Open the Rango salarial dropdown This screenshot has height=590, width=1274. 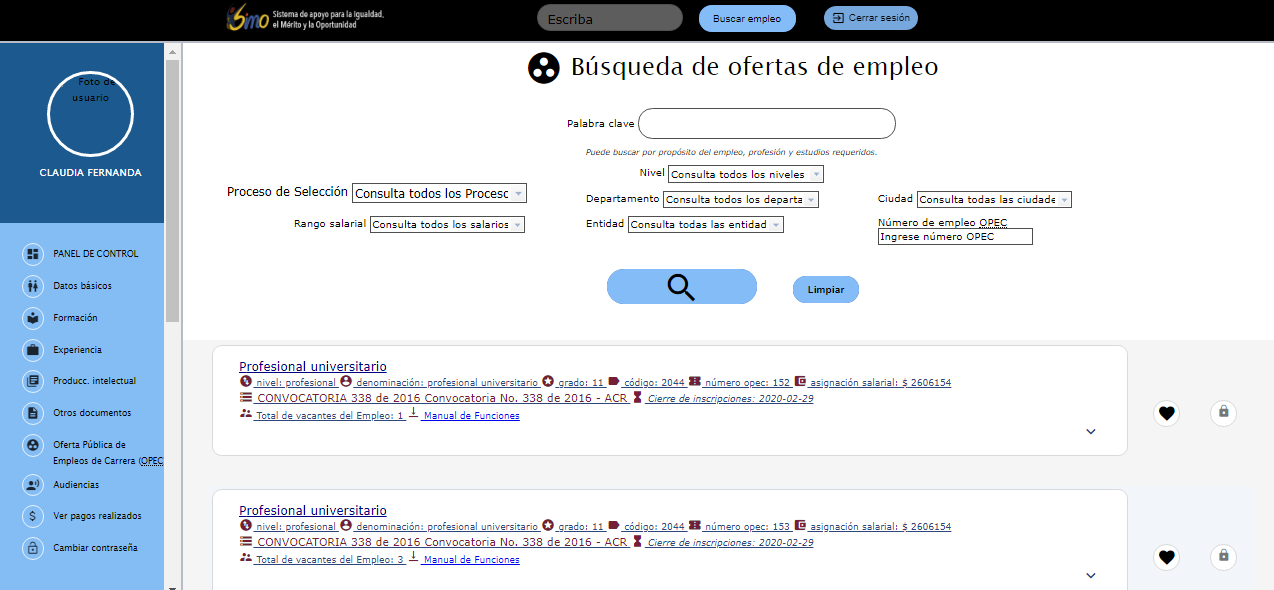tap(447, 225)
